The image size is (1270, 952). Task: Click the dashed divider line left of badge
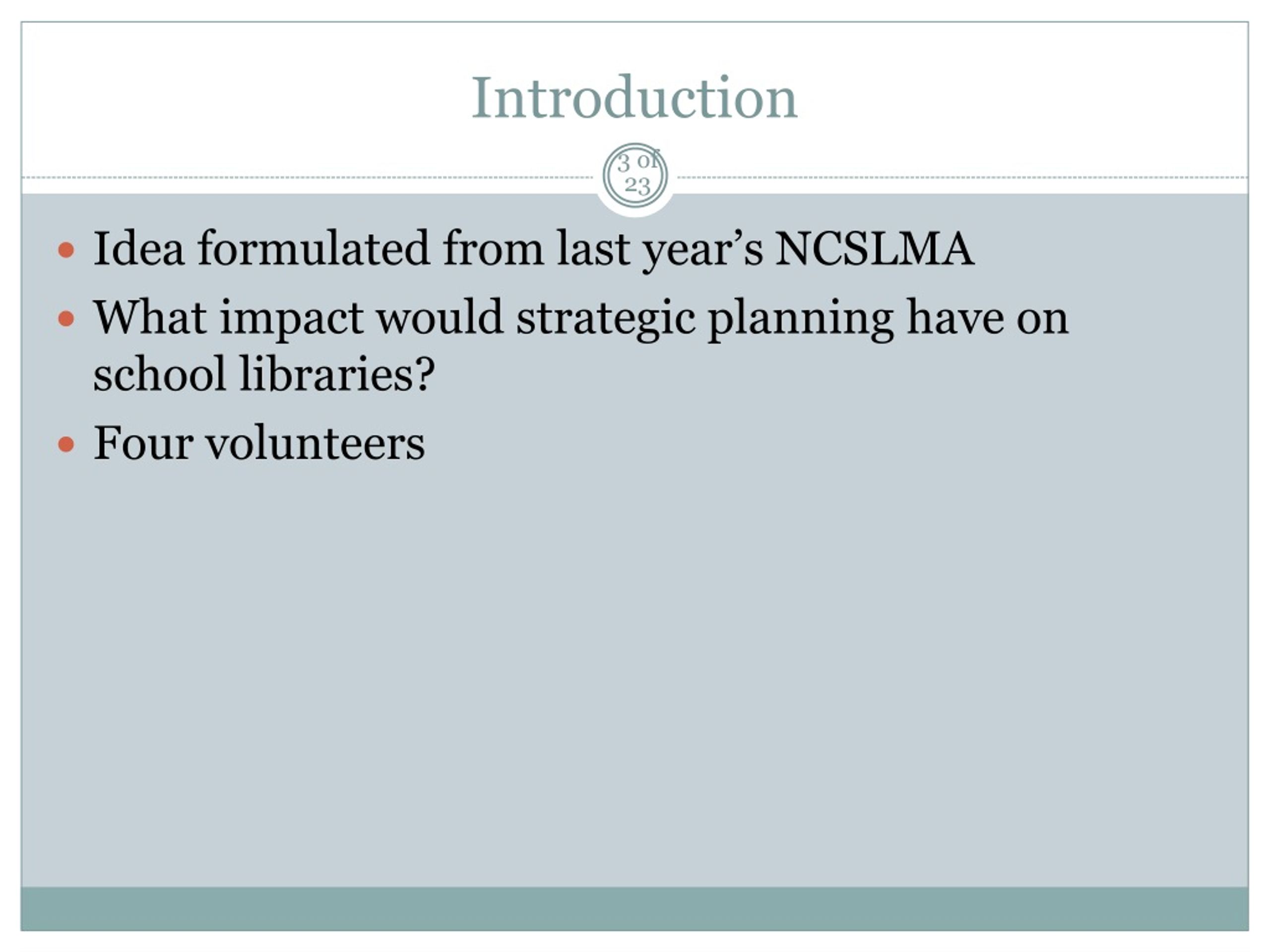(307, 178)
